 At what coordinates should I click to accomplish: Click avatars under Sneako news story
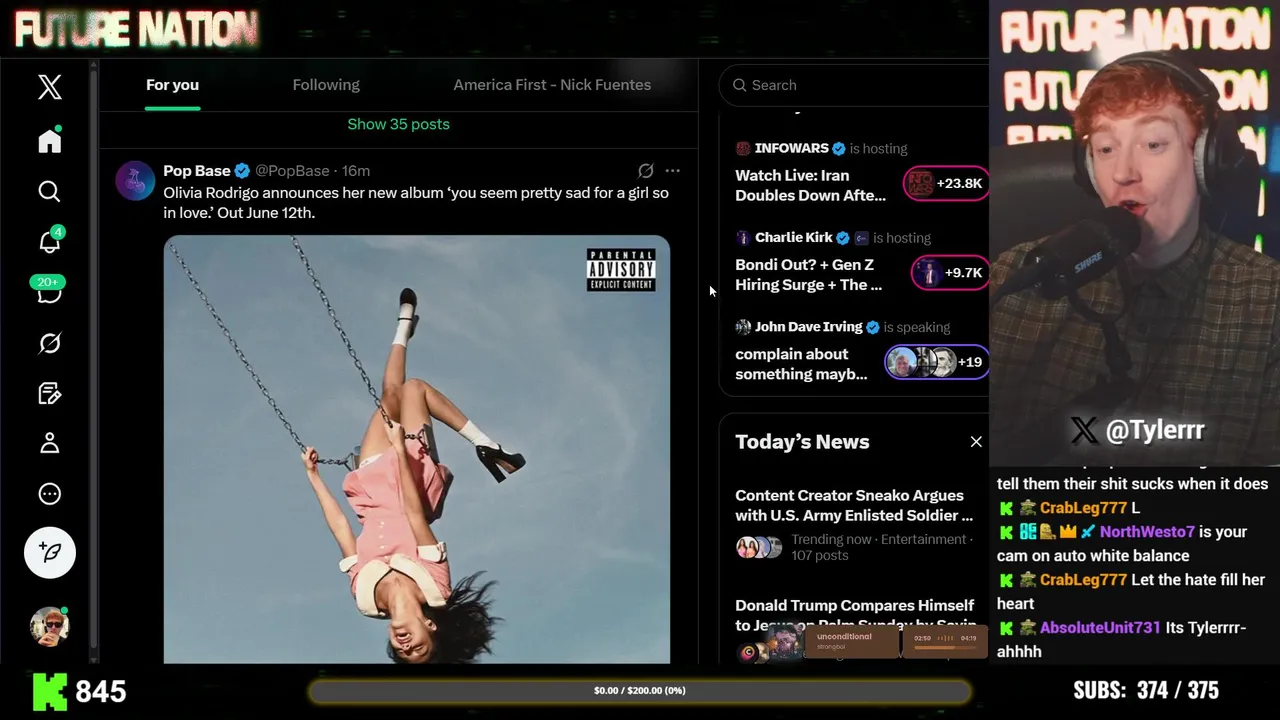coord(759,547)
